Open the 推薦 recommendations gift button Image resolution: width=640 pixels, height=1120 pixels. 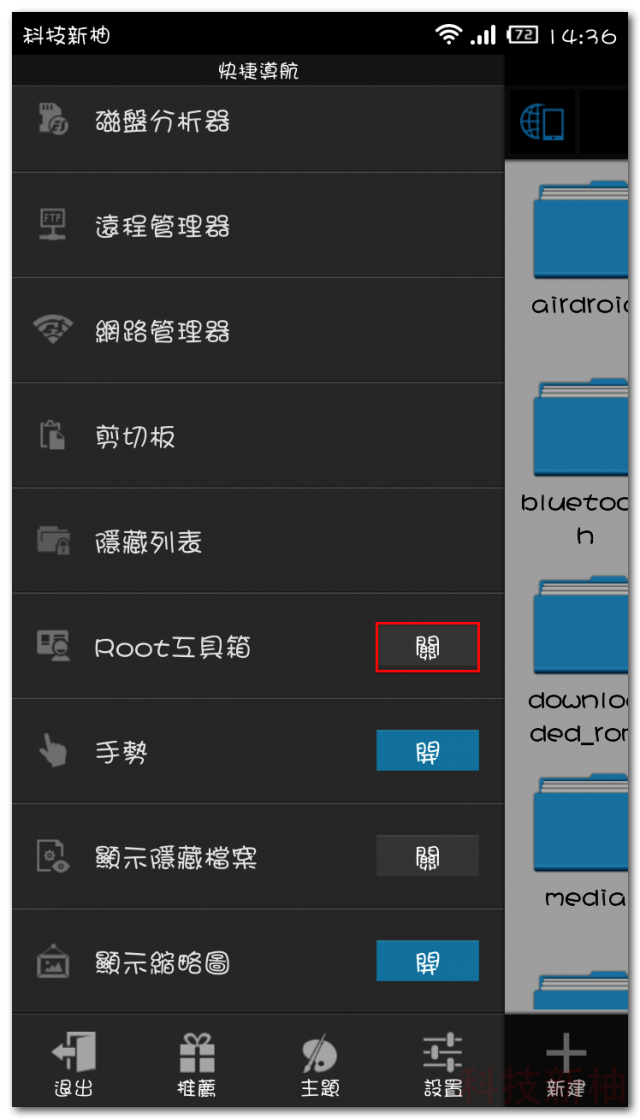[x=196, y=1064]
